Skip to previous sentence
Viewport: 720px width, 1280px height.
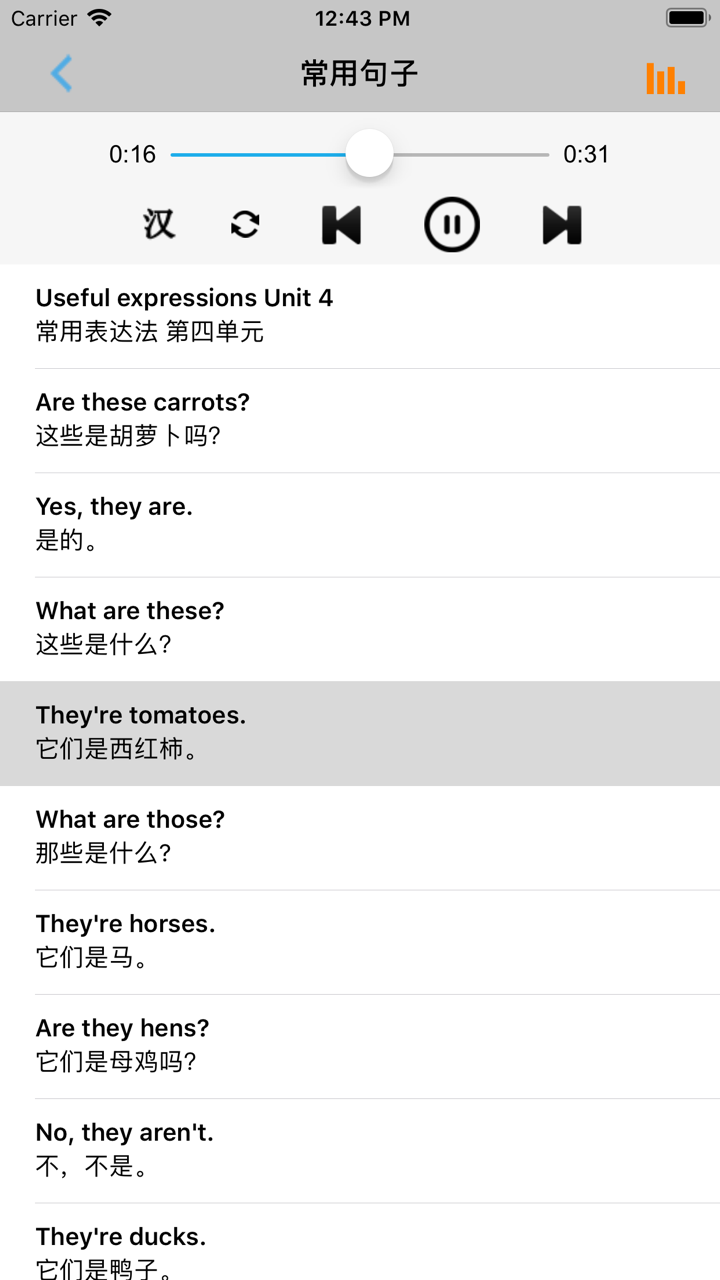341,224
